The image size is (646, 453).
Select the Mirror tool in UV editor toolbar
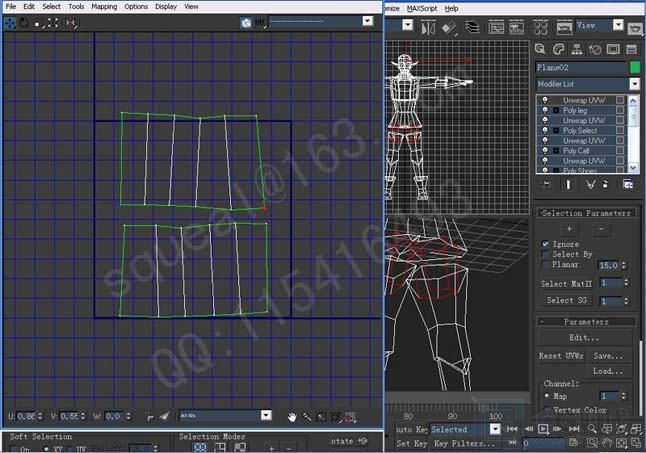click(x=70, y=23)
